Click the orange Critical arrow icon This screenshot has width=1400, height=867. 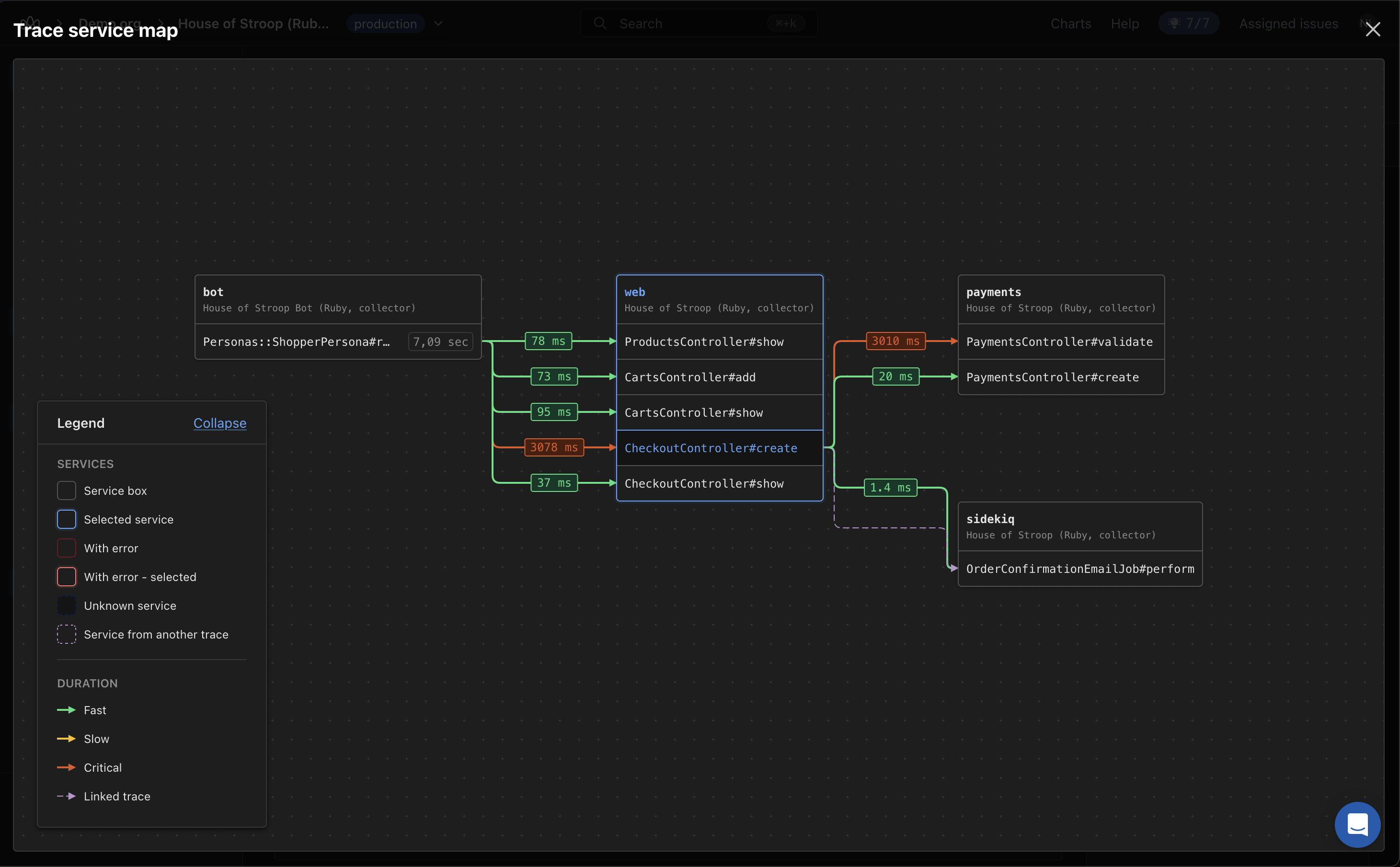[67, 767]
